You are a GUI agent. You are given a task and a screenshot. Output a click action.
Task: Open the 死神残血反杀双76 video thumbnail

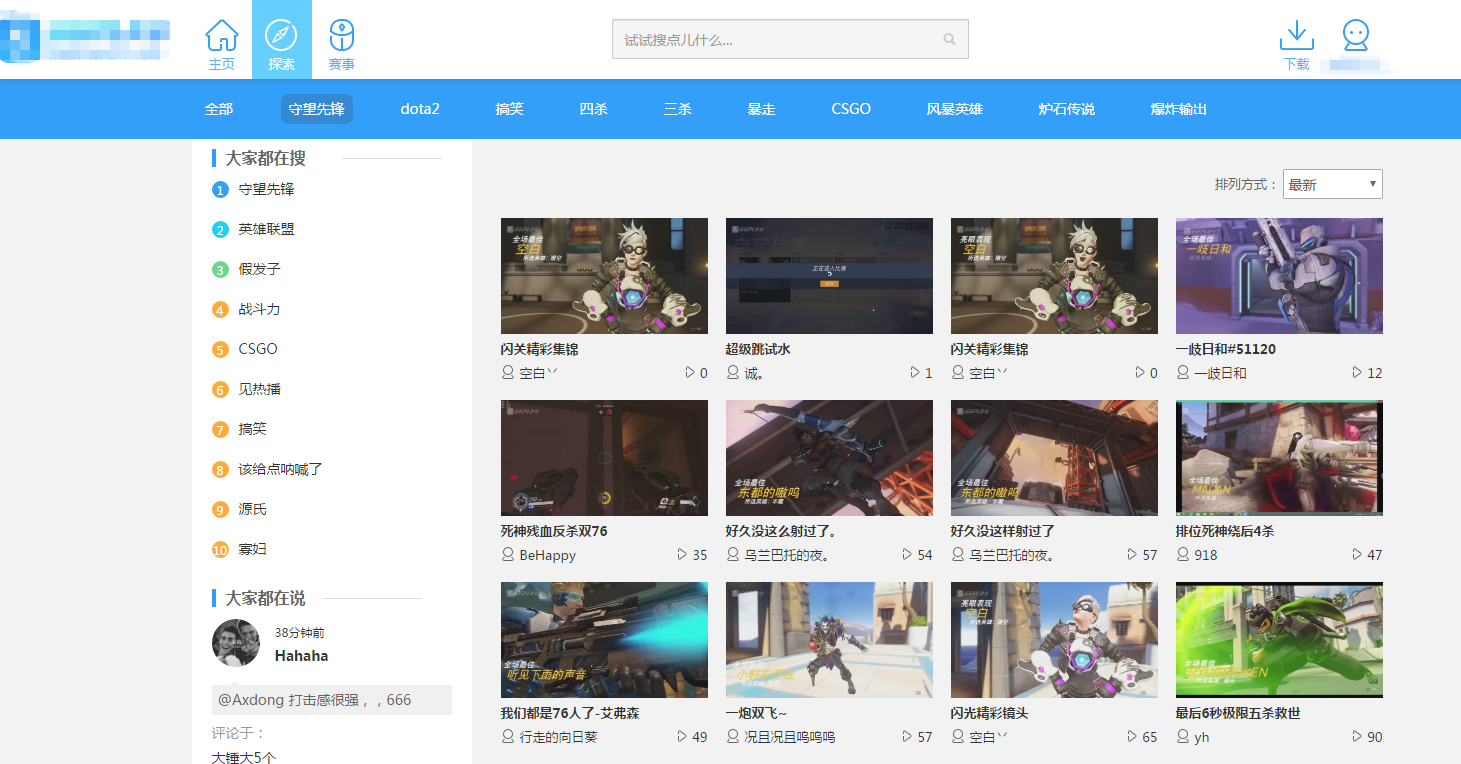[x=604, y=458]
